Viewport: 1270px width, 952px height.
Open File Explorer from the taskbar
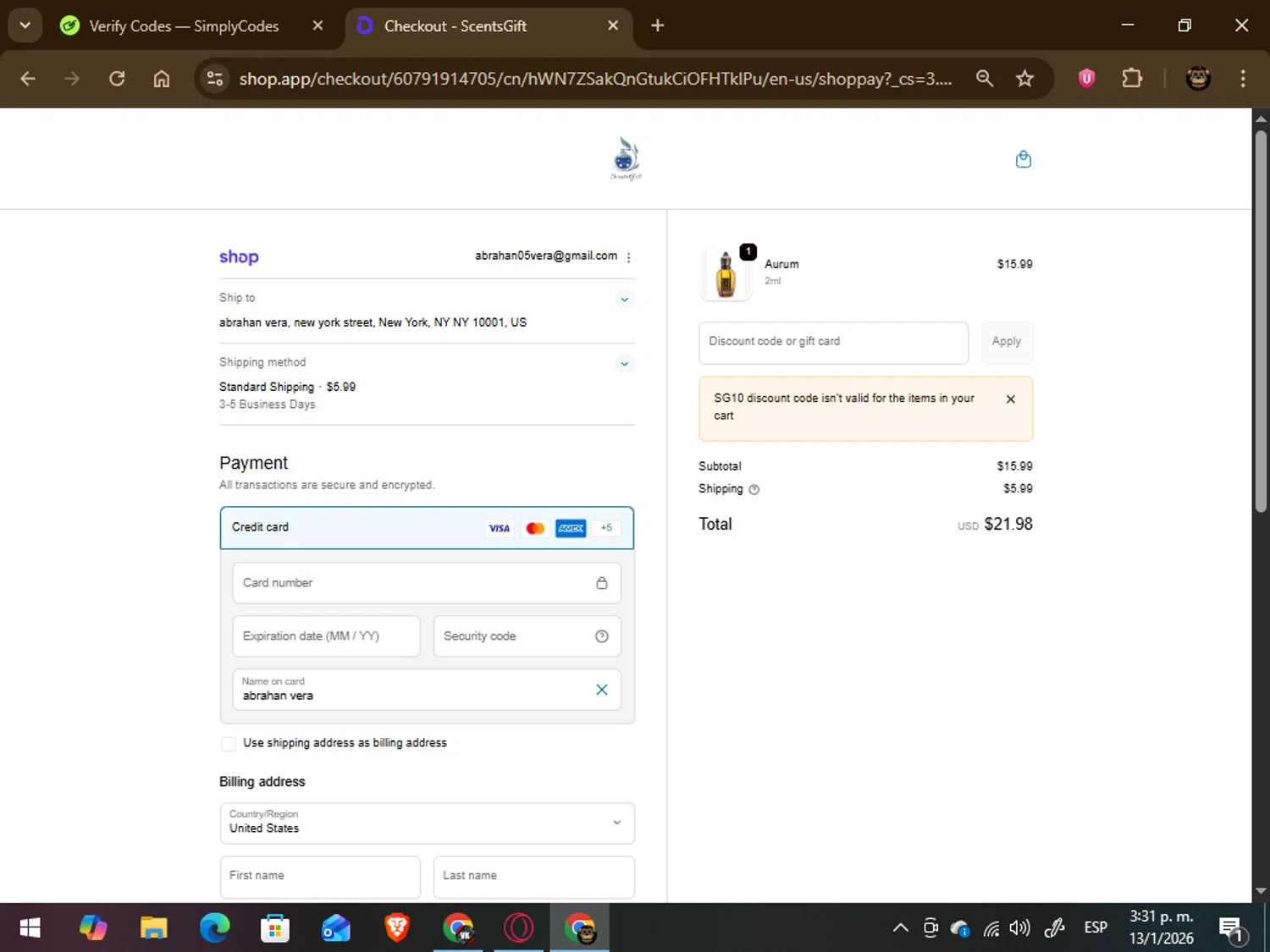pos(153,928)
